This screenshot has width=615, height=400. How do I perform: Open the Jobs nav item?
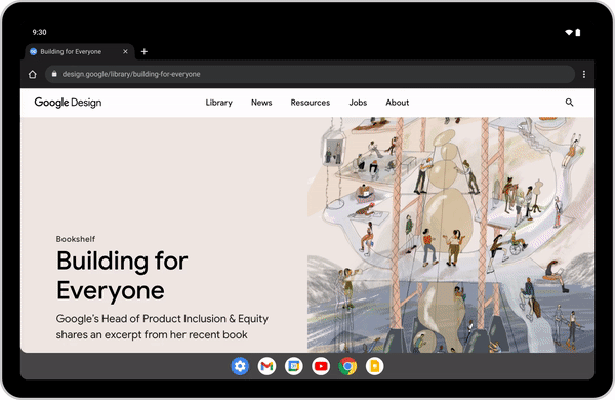(358, 103)
